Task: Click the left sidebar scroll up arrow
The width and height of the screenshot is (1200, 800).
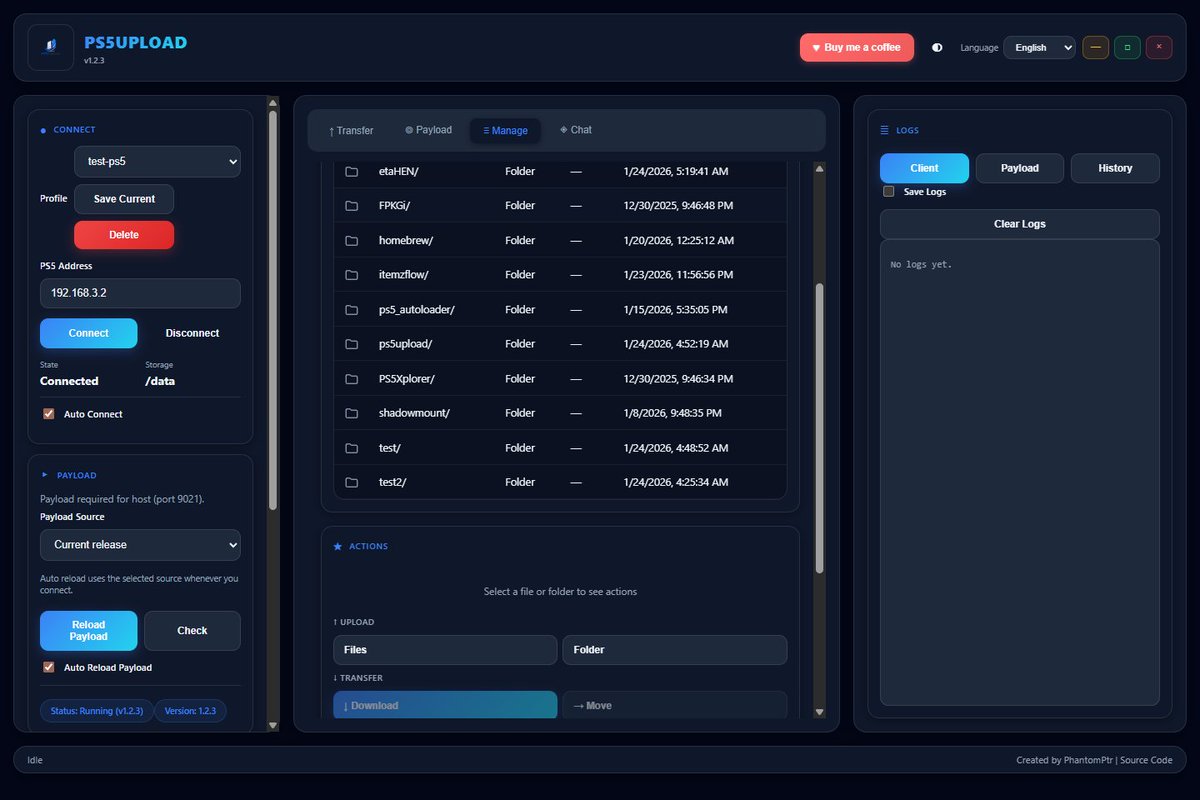Action: pyautogui.click(x=273, y=102)
